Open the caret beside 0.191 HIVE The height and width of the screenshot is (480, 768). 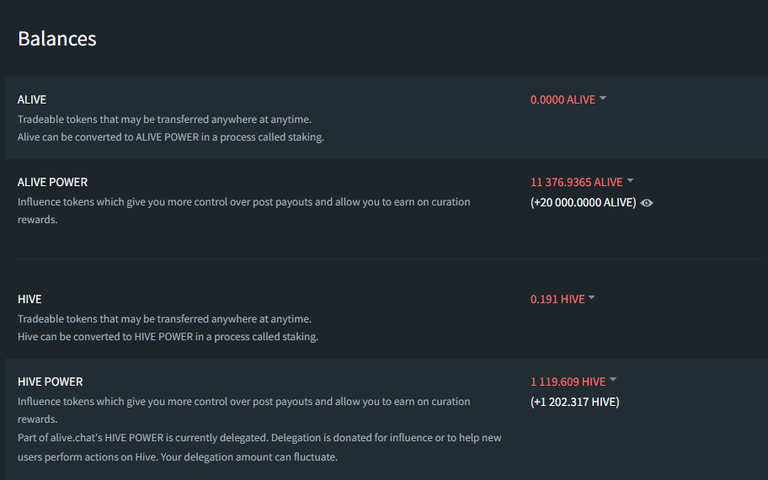[592, 298]
